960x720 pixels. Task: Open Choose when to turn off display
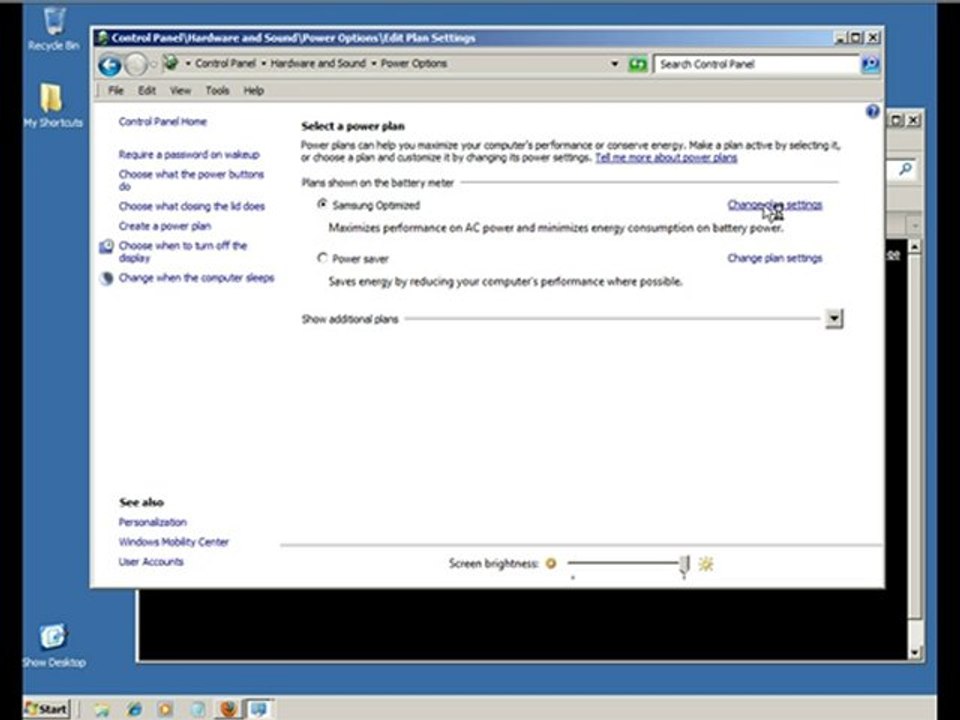[x=182, y=252]
